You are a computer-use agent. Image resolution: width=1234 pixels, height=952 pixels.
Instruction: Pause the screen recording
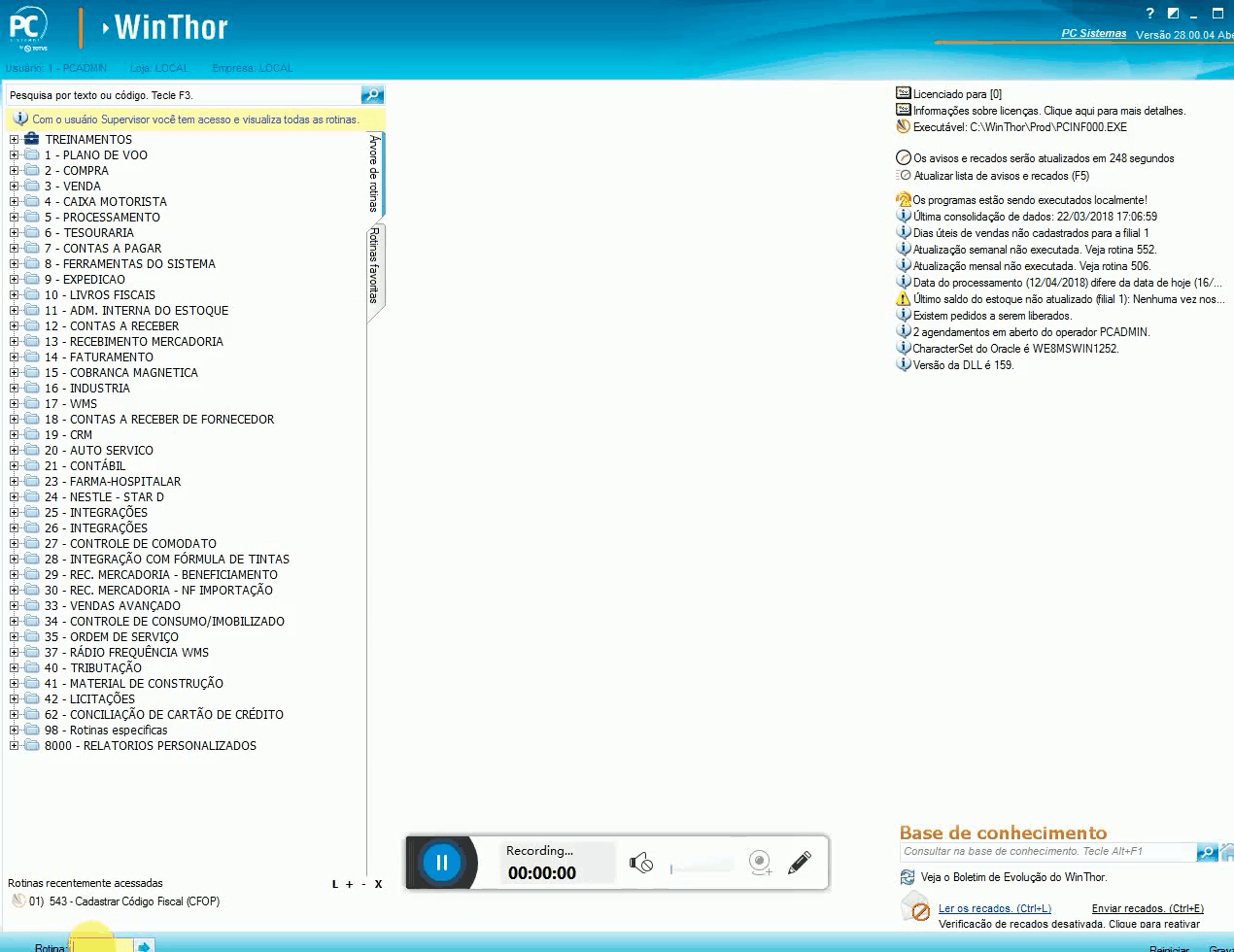click(x=441, y=862)
